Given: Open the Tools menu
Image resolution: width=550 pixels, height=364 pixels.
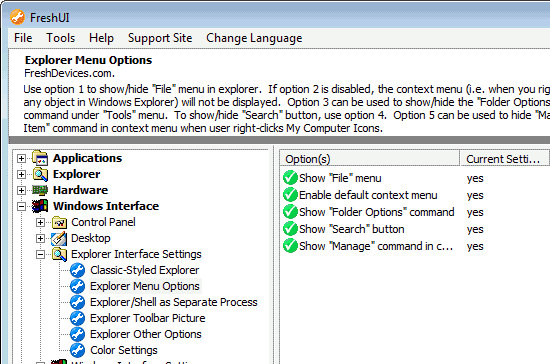Looking at the screenshot, I should 61,38.
